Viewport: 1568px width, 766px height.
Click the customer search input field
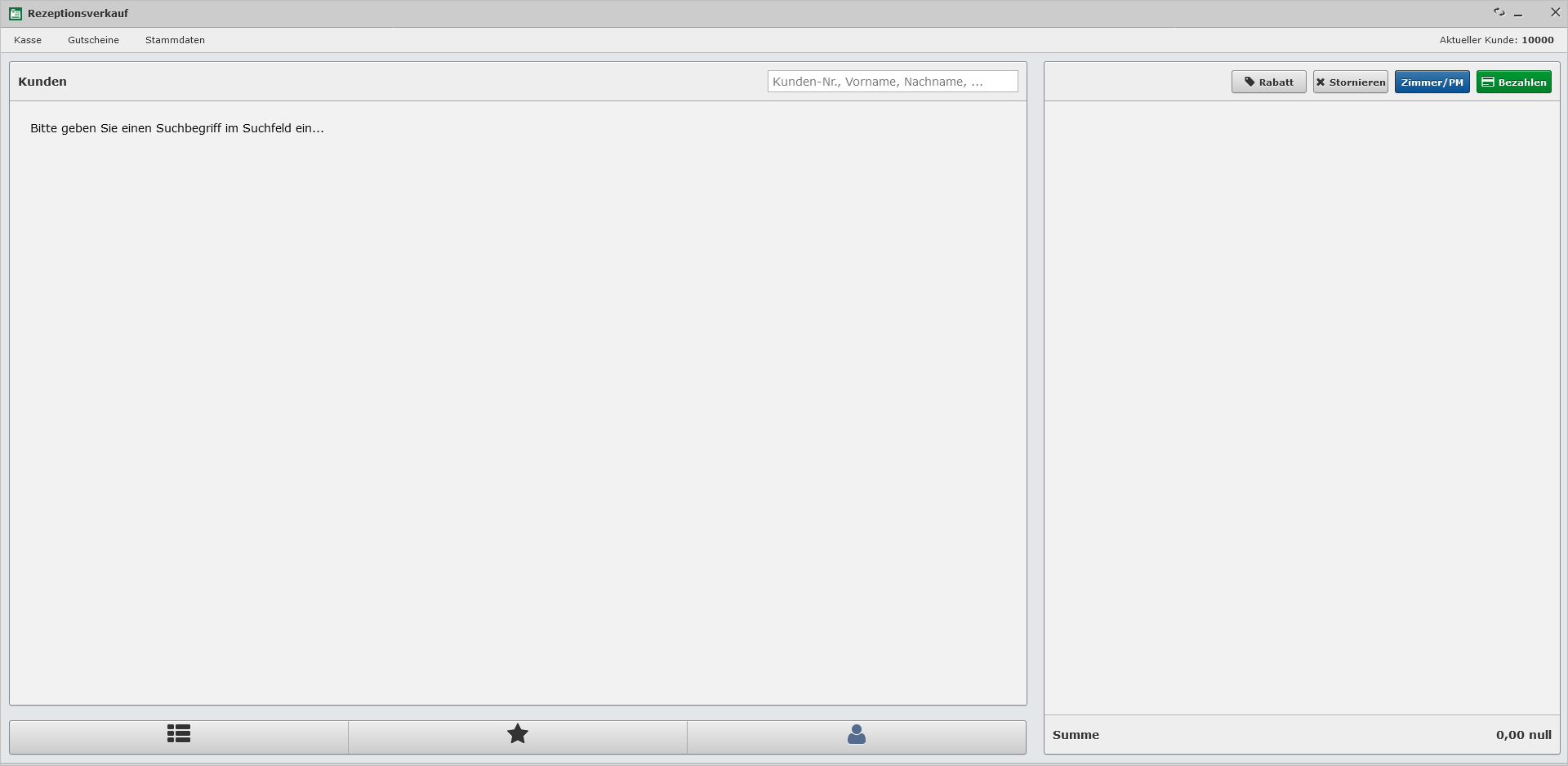coord(893,82)
